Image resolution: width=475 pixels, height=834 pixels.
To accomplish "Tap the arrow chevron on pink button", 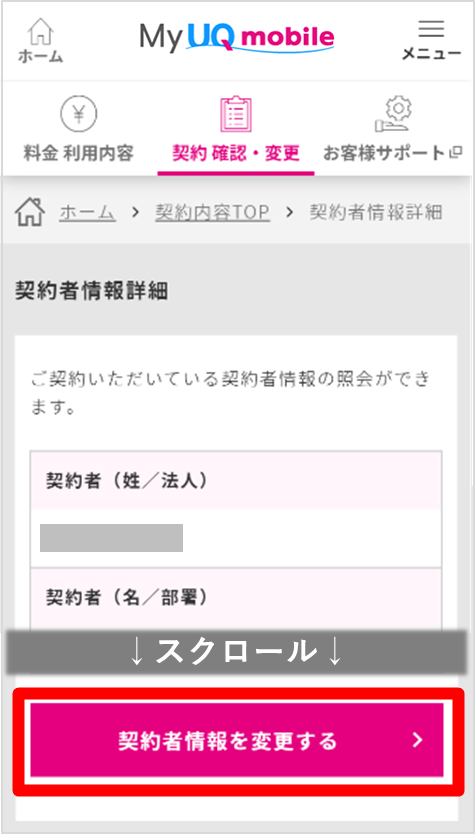I will pyautogui.click(x=418, y=740).
